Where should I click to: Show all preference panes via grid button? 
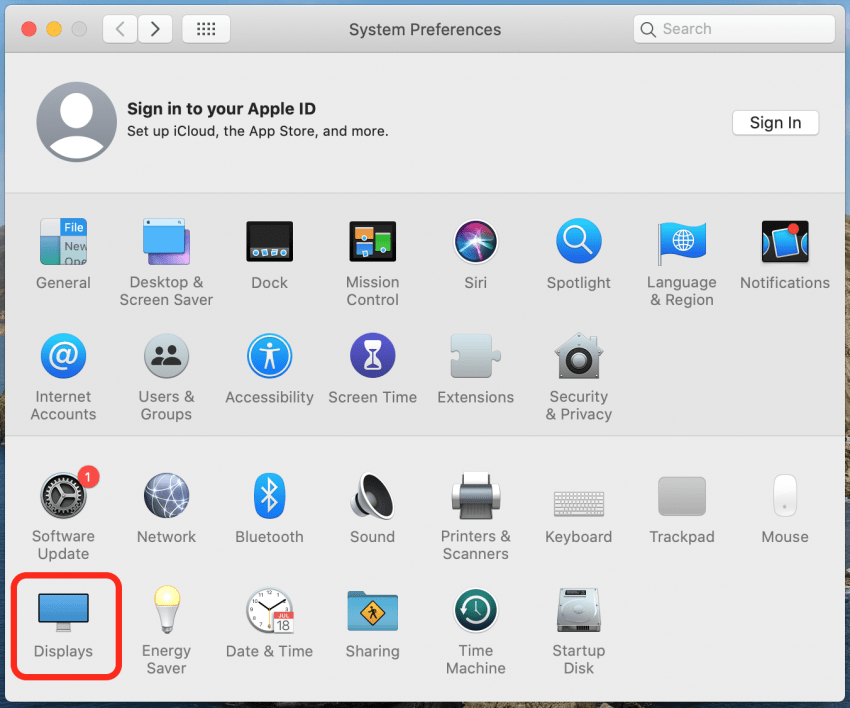206,28
